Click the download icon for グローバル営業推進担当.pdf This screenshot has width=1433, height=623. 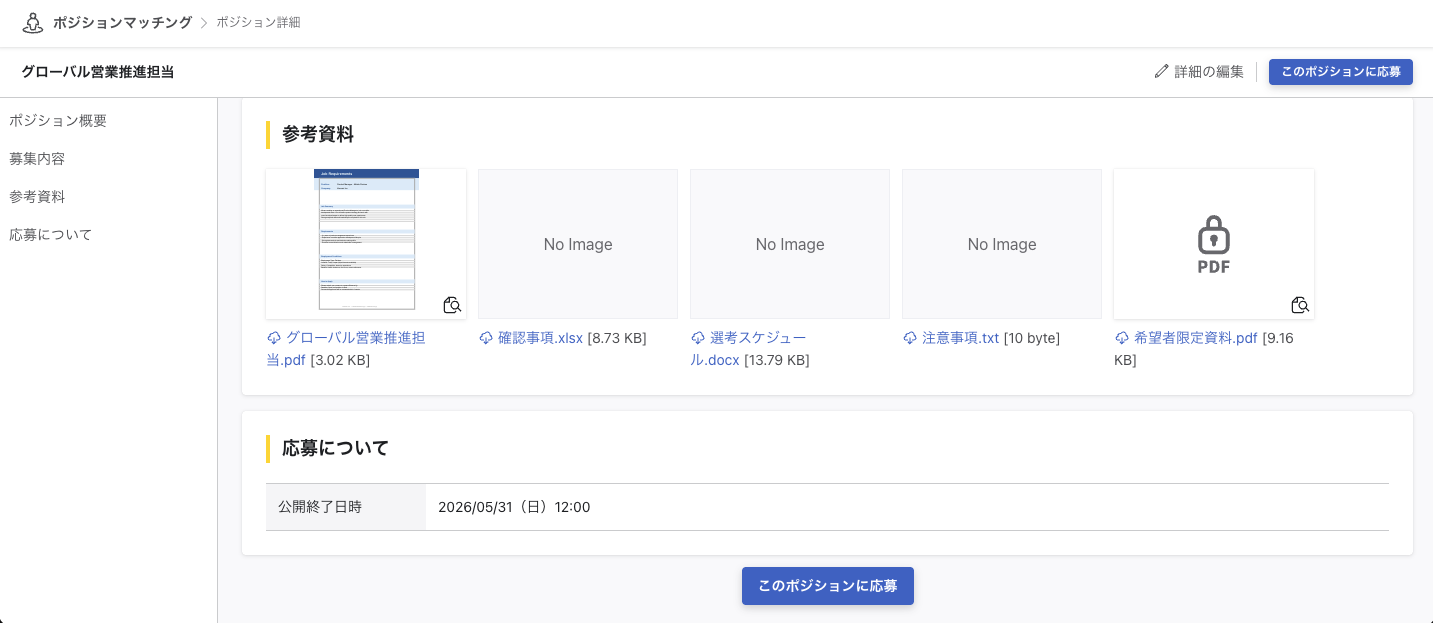pyautogui.click(x=274, y=338)
